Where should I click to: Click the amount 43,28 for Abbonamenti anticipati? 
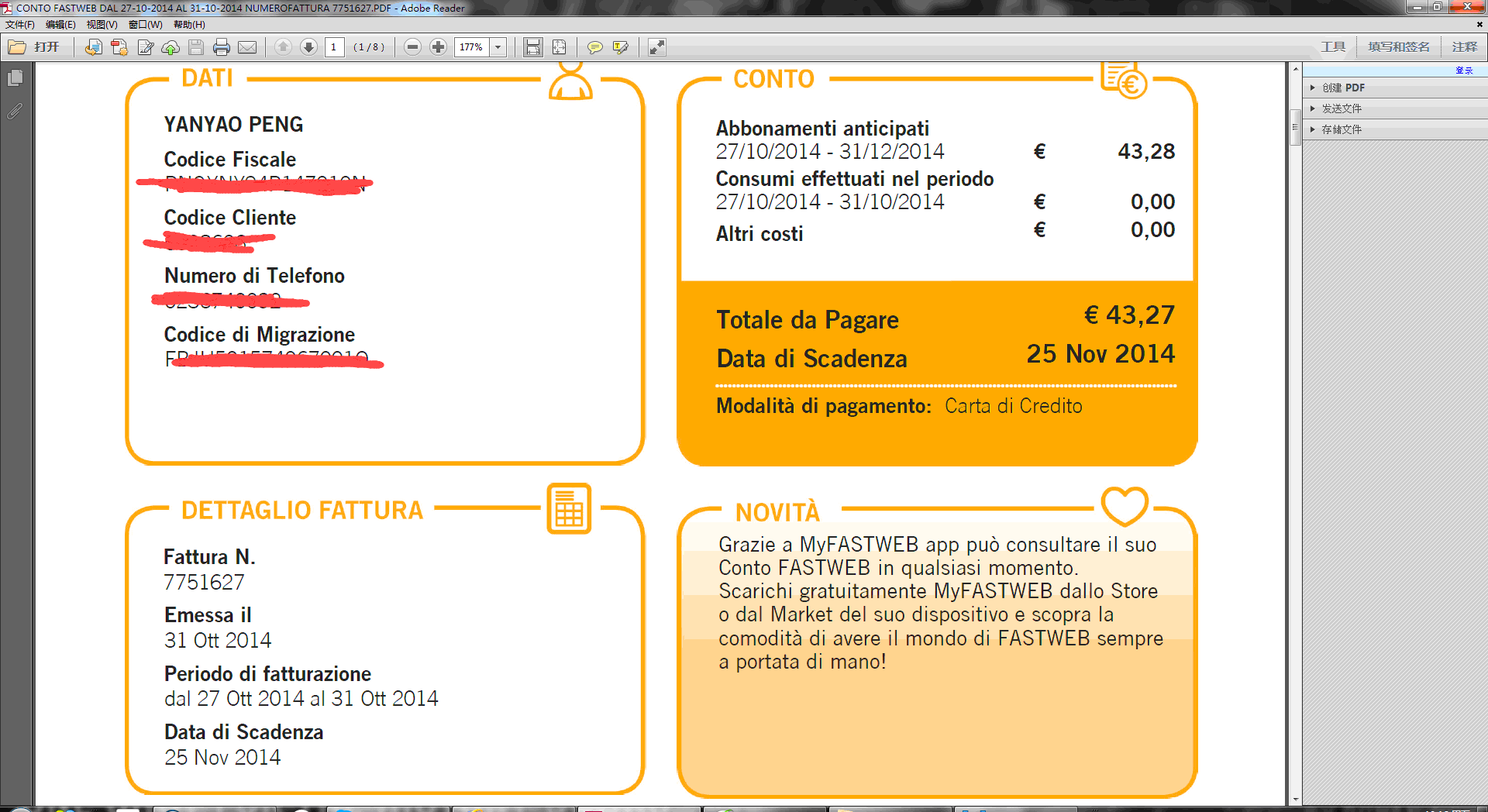tap(1146, 152)
